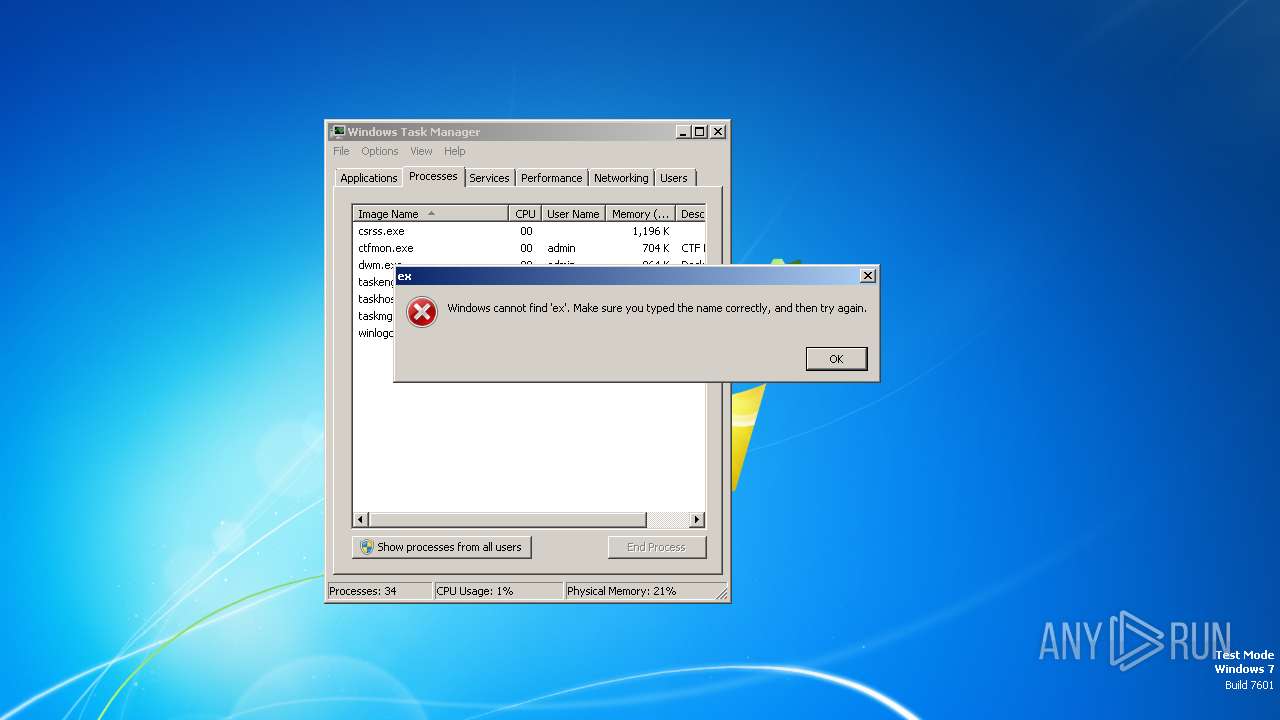Image resolution: width=1280 pixels, height=720 pixels.
Task: Click the admin user name for ctfmon.exe
Action: [x=561, y=248]
